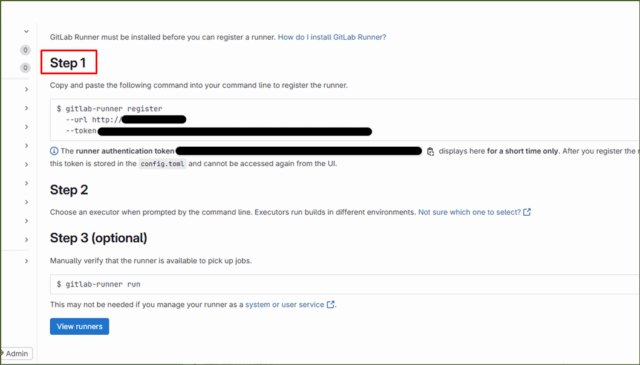This screenshot has height=365, width=640.
Task: Click the This may not be needed sentence
Action: click(147, 305)
